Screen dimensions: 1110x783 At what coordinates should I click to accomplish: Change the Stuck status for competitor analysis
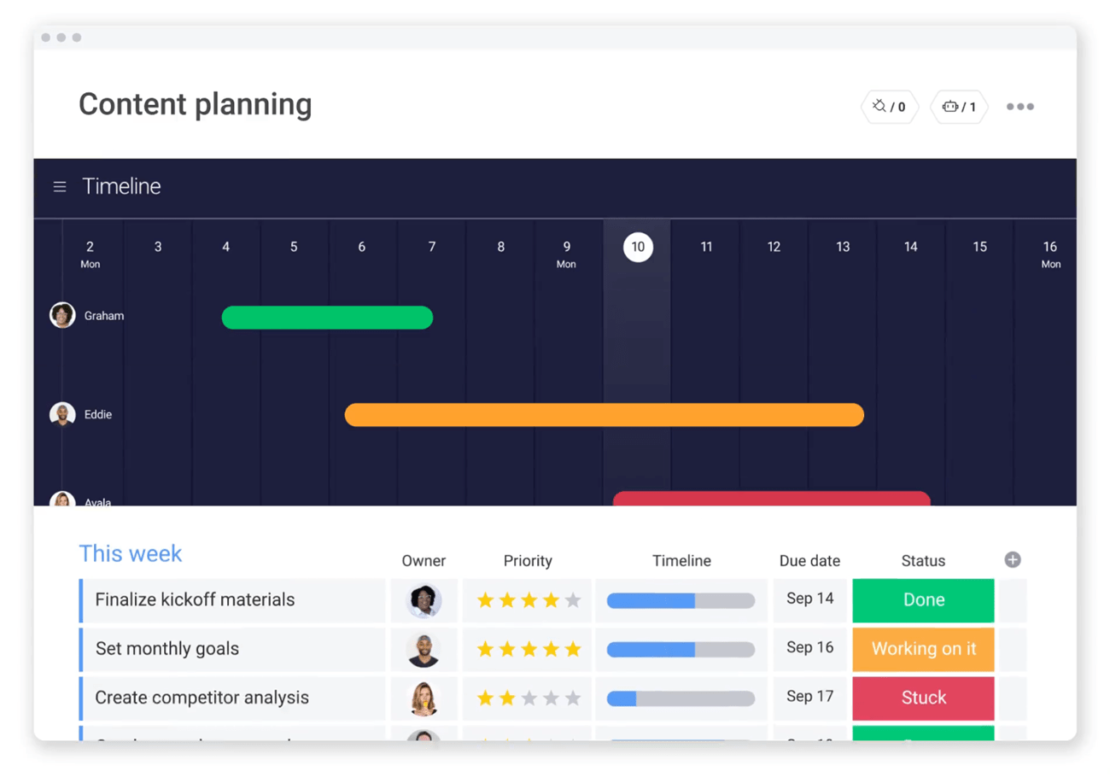922,698
